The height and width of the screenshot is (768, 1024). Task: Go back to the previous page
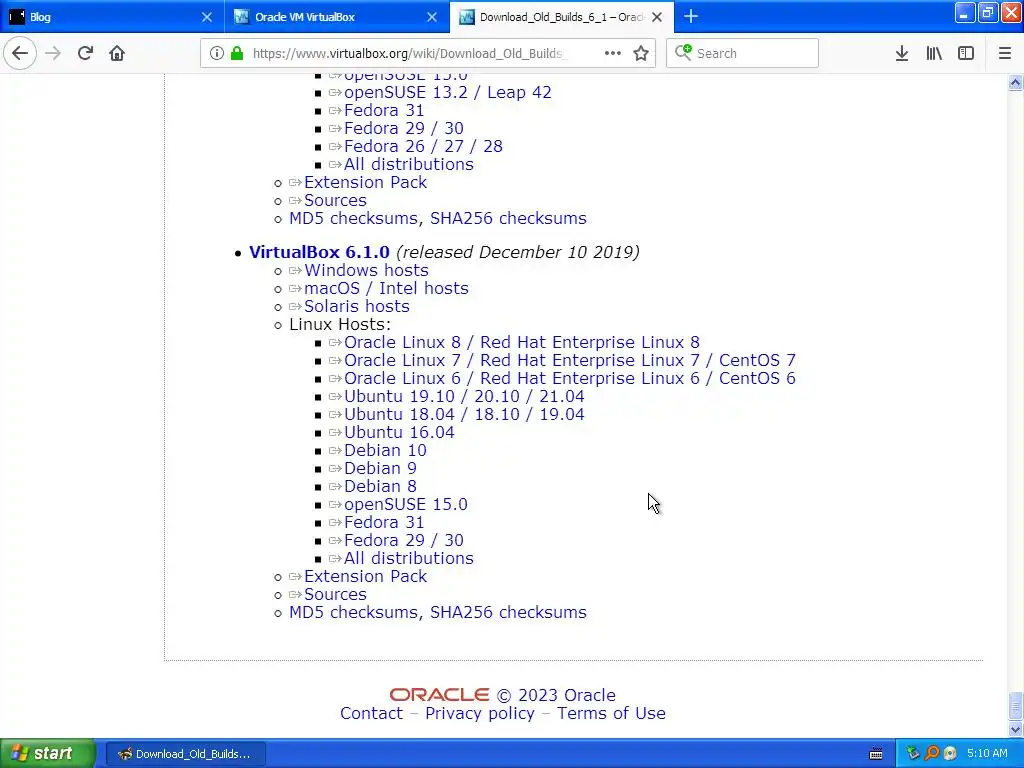tap(20, 53)
